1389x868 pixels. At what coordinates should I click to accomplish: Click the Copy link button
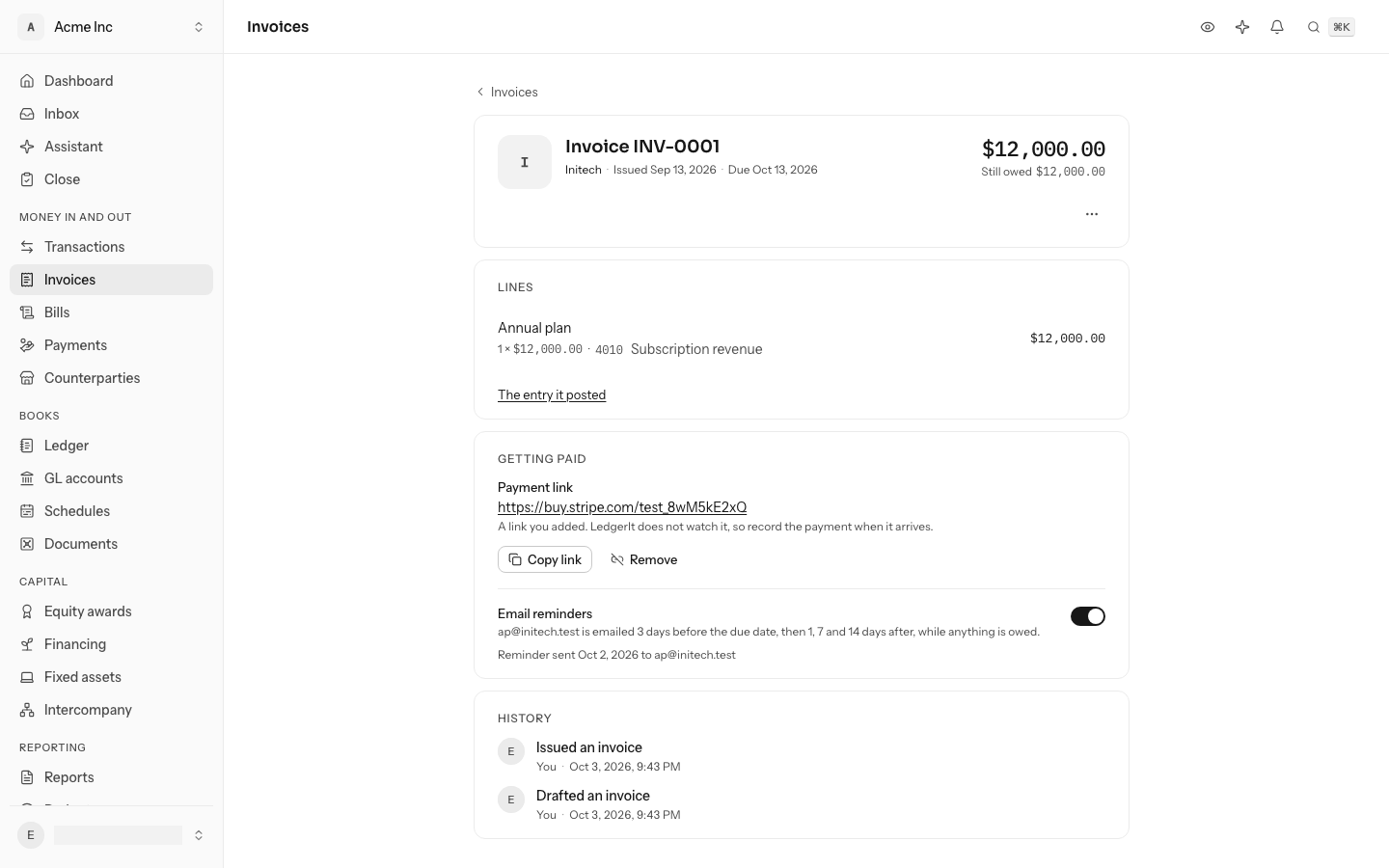point(545,559)
